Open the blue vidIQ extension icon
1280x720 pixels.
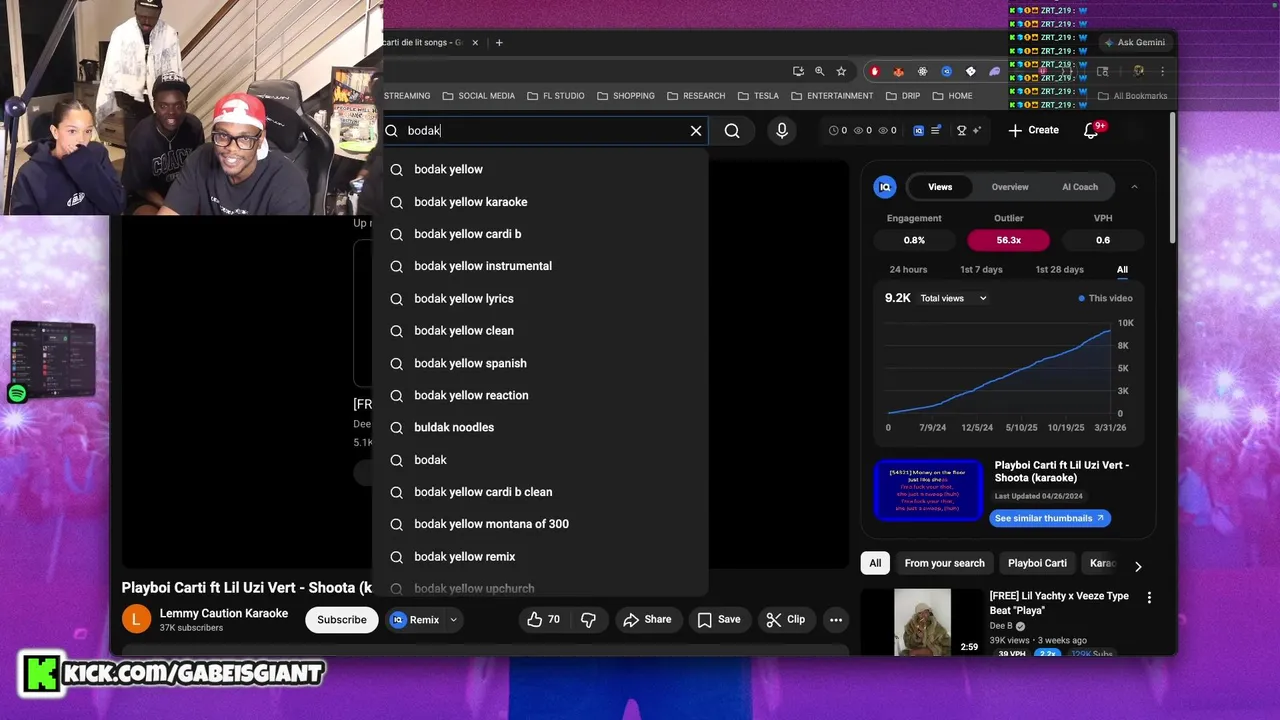tap(946, 71)
